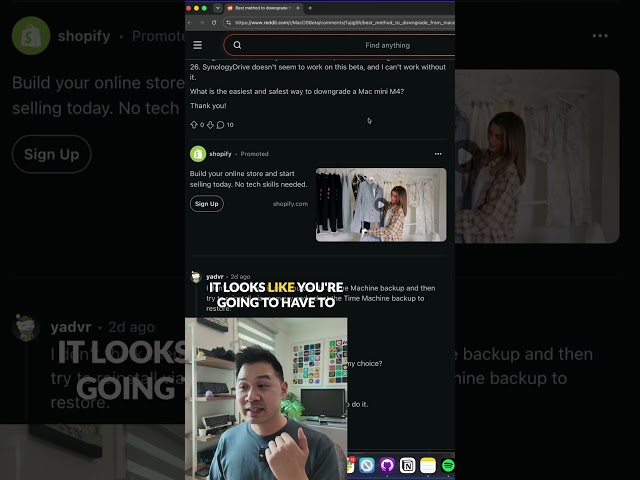Screen dimensions: 640x480
Task: Click the '26. SynologyDrive doesn't seem to work' line
Action: pos(318,67)
